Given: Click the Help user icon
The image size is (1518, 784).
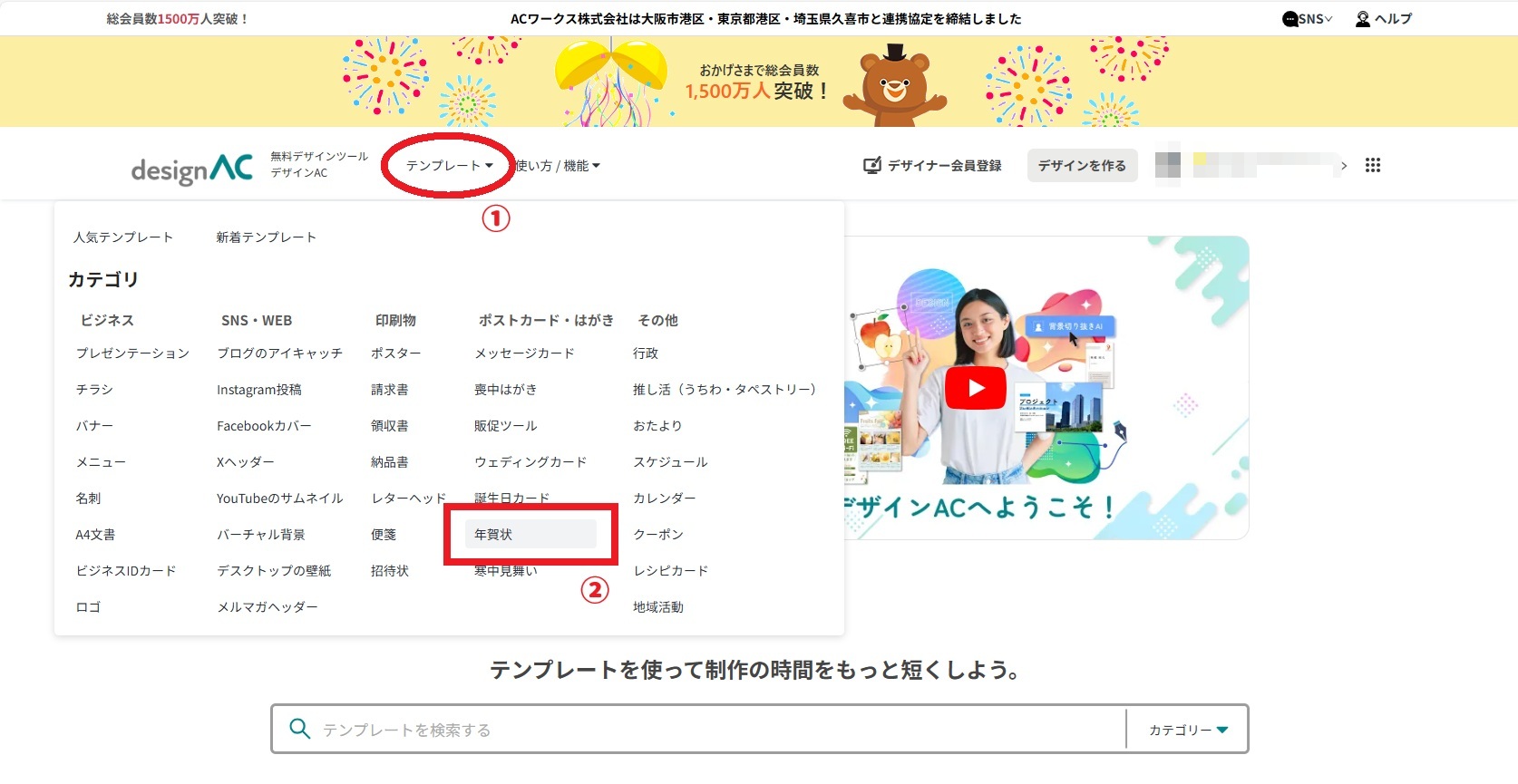Looking at the screenshot, I should point(1362,19).
